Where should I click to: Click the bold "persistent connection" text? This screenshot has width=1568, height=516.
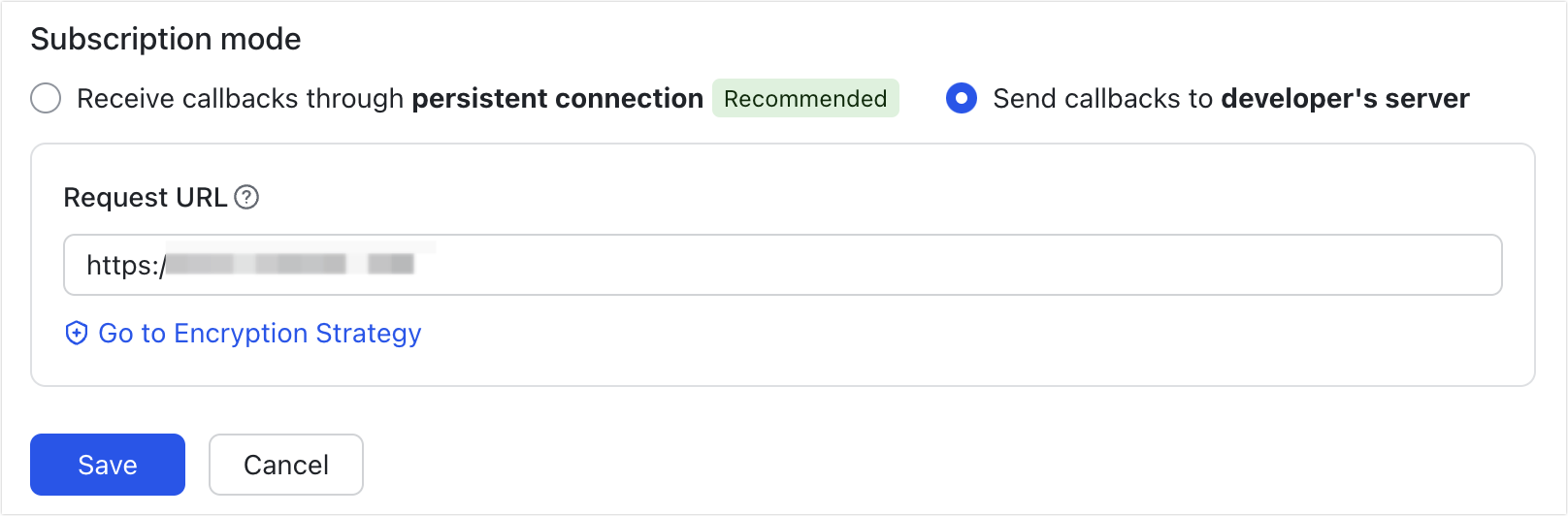[x=558, y=99]
